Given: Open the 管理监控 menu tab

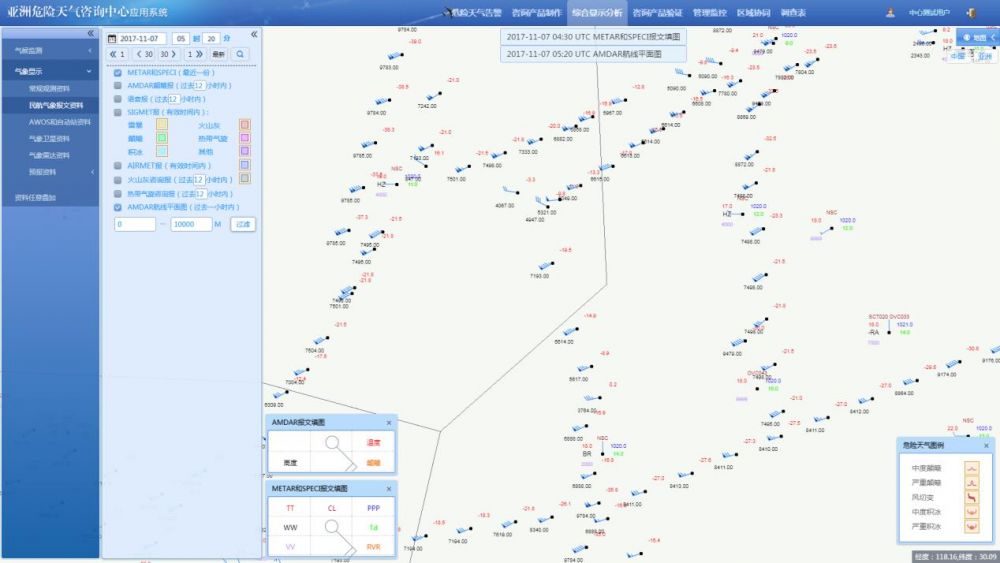Looking at the screenshot, I should (710, 13).
